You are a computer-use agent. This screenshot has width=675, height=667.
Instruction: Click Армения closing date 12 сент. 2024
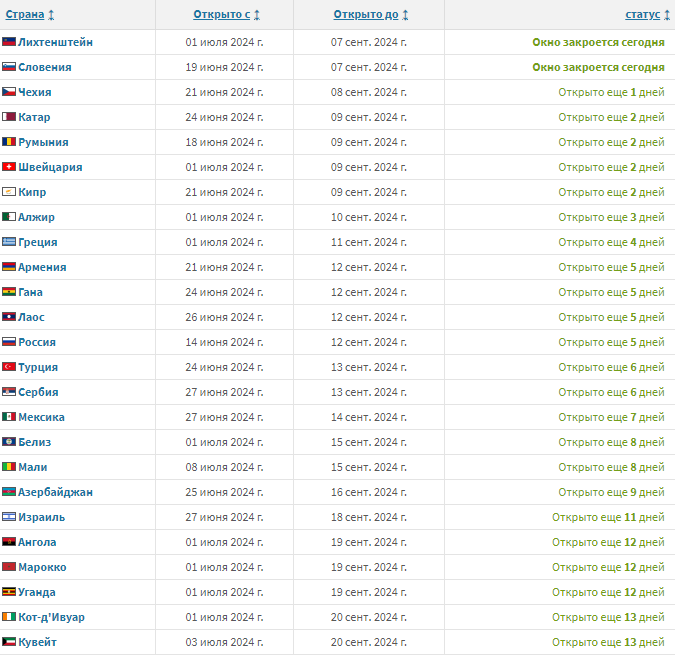pyautogui.click(x=369, y=267)
